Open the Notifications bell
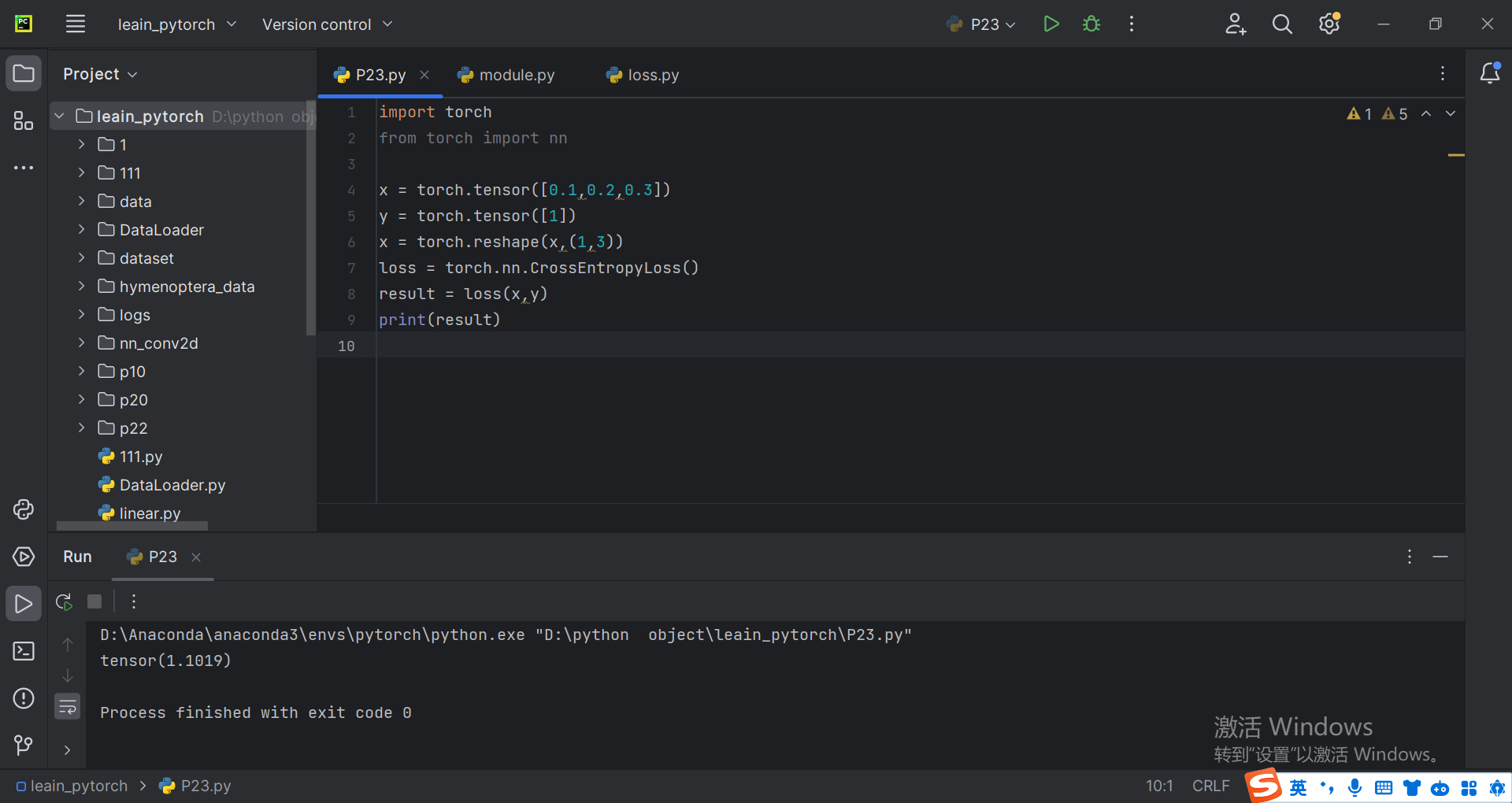 click(1490, 73)
